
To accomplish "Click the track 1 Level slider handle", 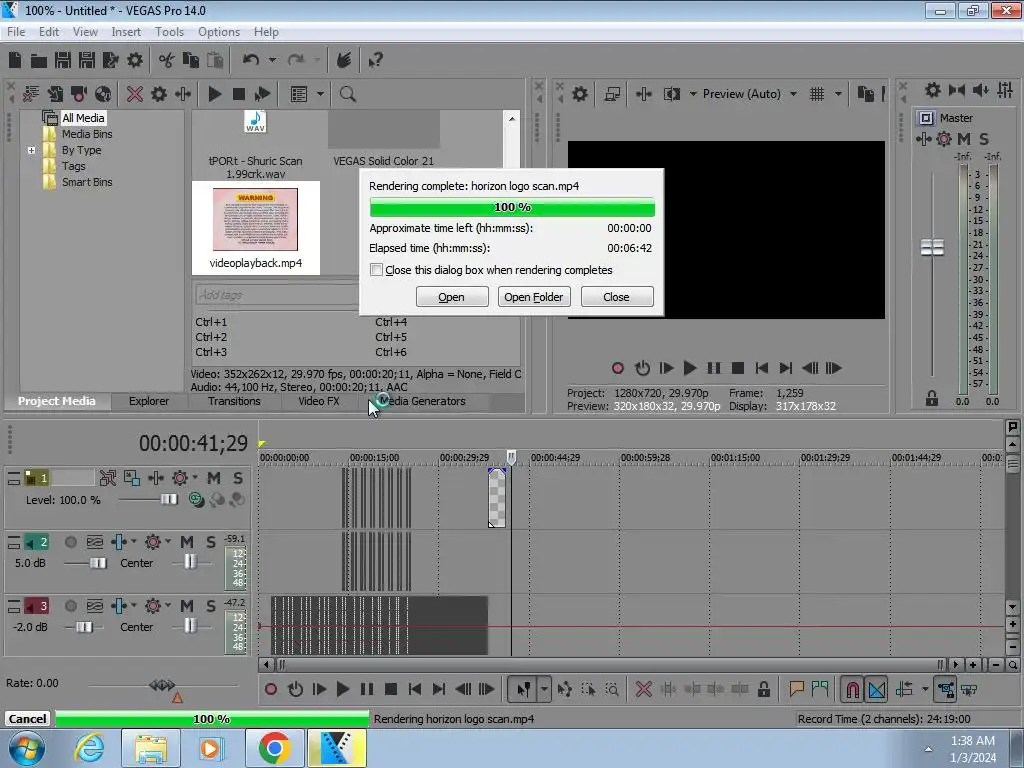I will (168, 500).
